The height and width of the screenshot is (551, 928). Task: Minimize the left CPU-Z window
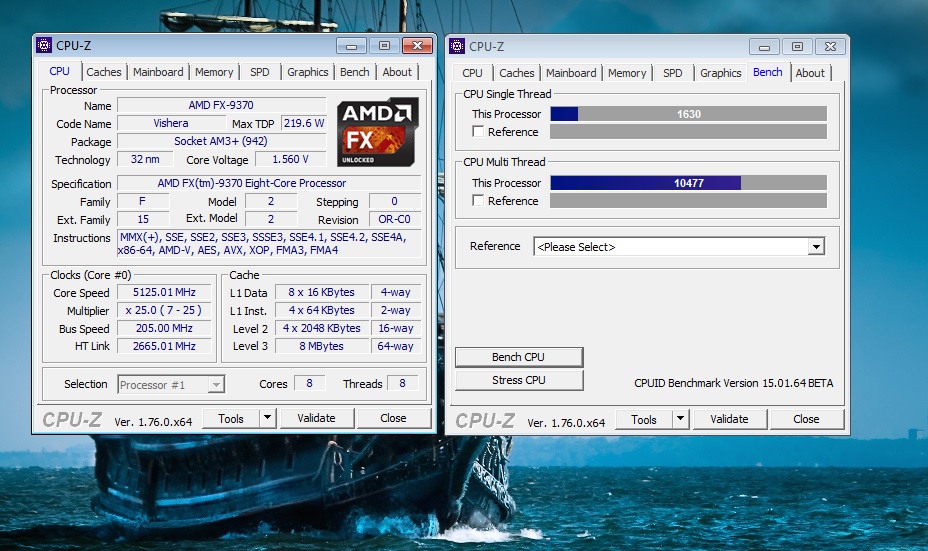point(352,46)
